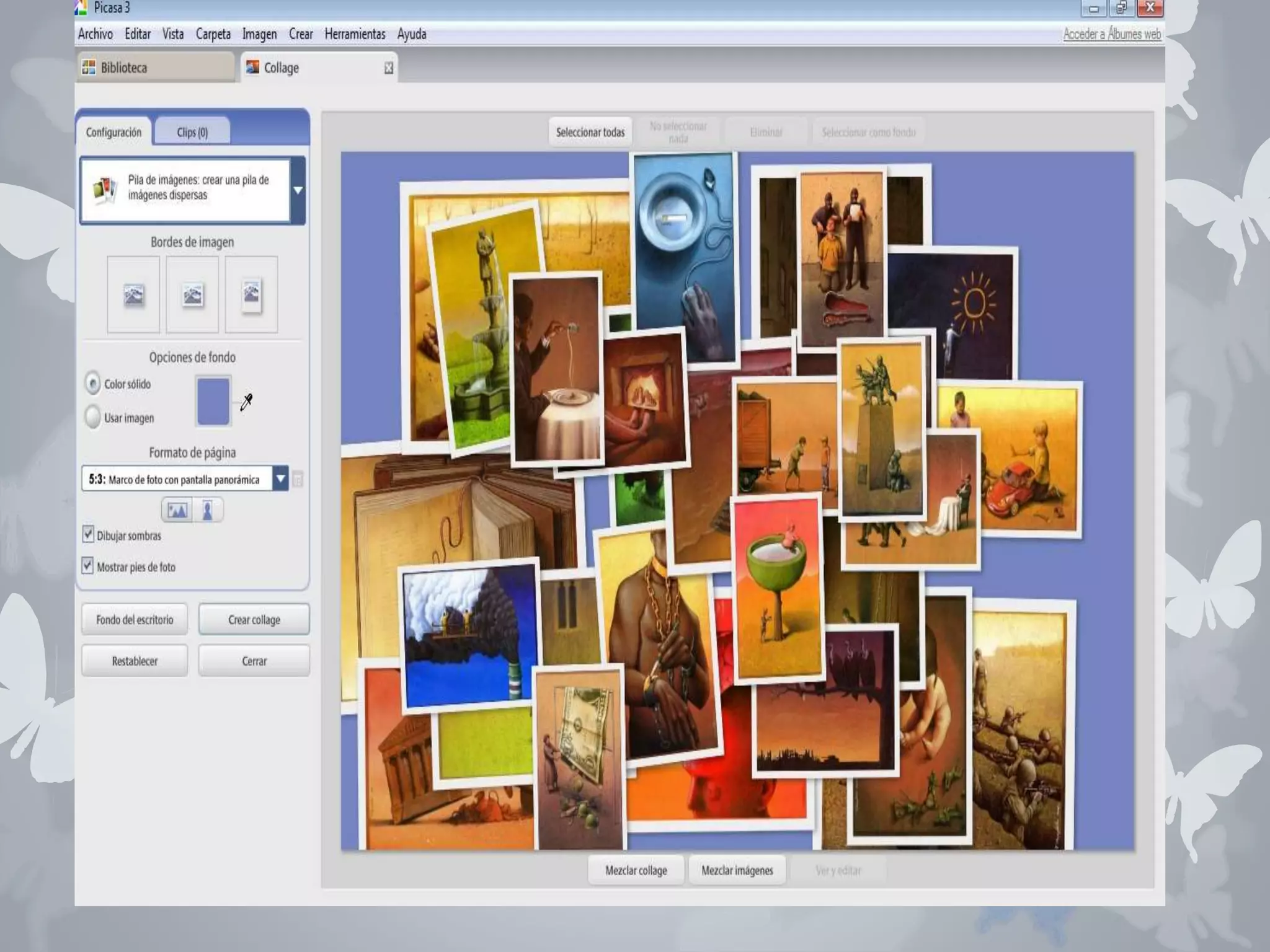This screenshot has height=952, width=1270.
Task: Click the Fondo del escritorio button
Action: [135, 620]
